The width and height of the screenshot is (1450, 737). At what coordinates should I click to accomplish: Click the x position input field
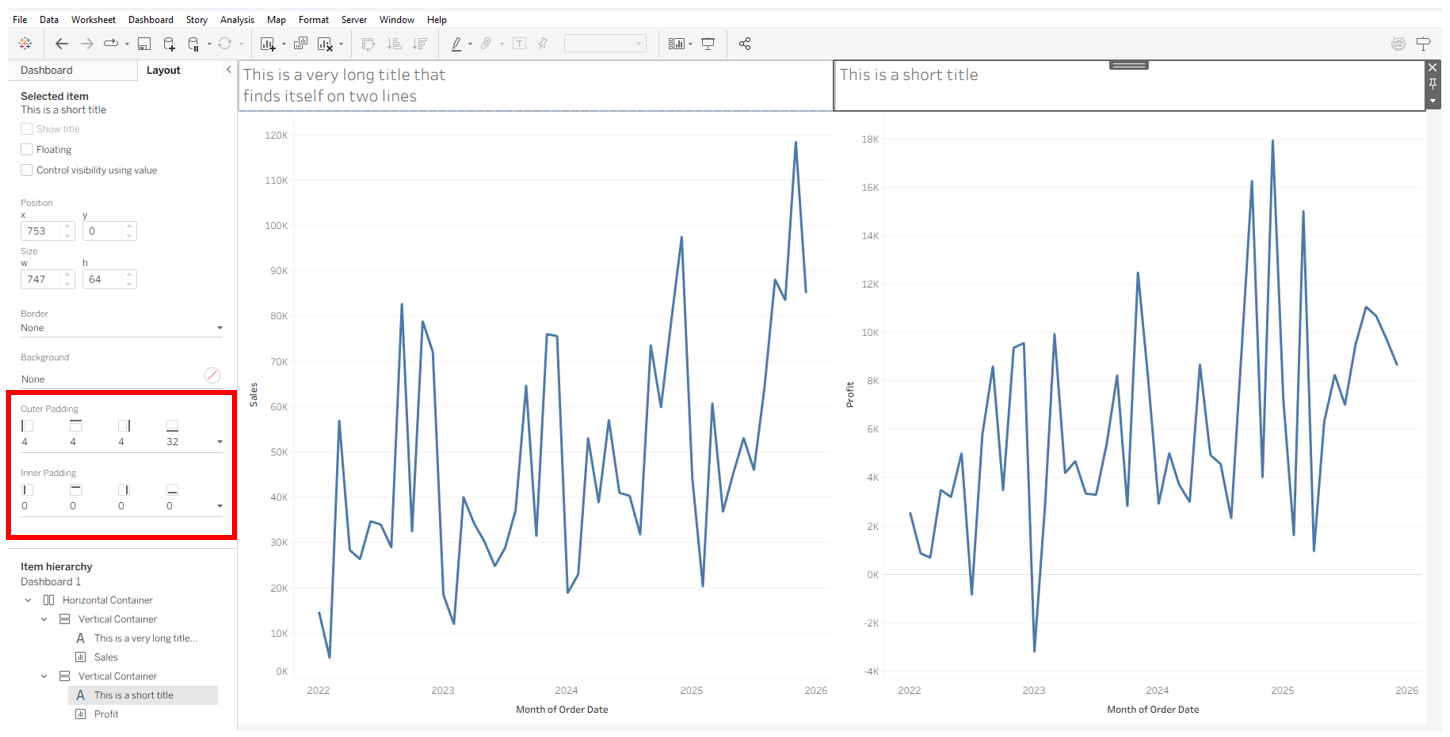pos(42,231)
